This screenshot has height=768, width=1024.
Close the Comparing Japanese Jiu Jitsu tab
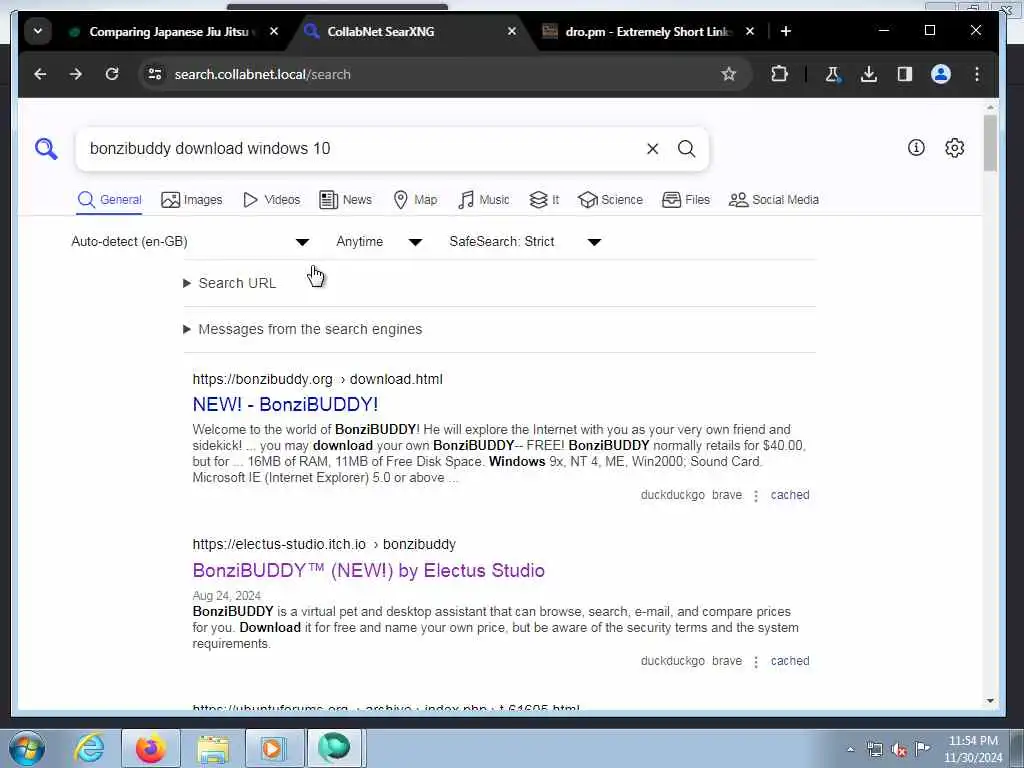click(x=274, y=31)
